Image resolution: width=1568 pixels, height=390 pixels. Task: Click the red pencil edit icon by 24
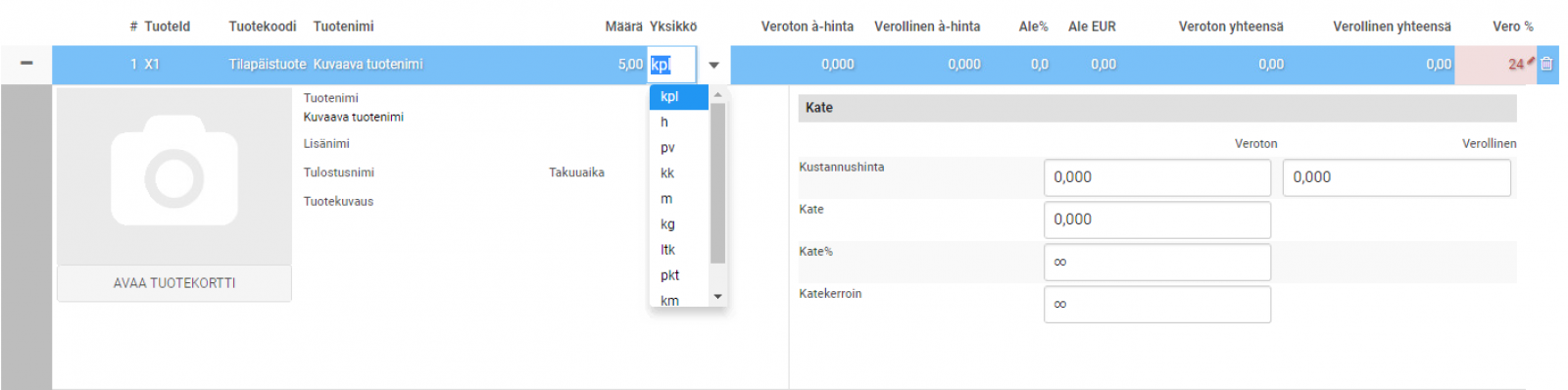[1531, 61]
